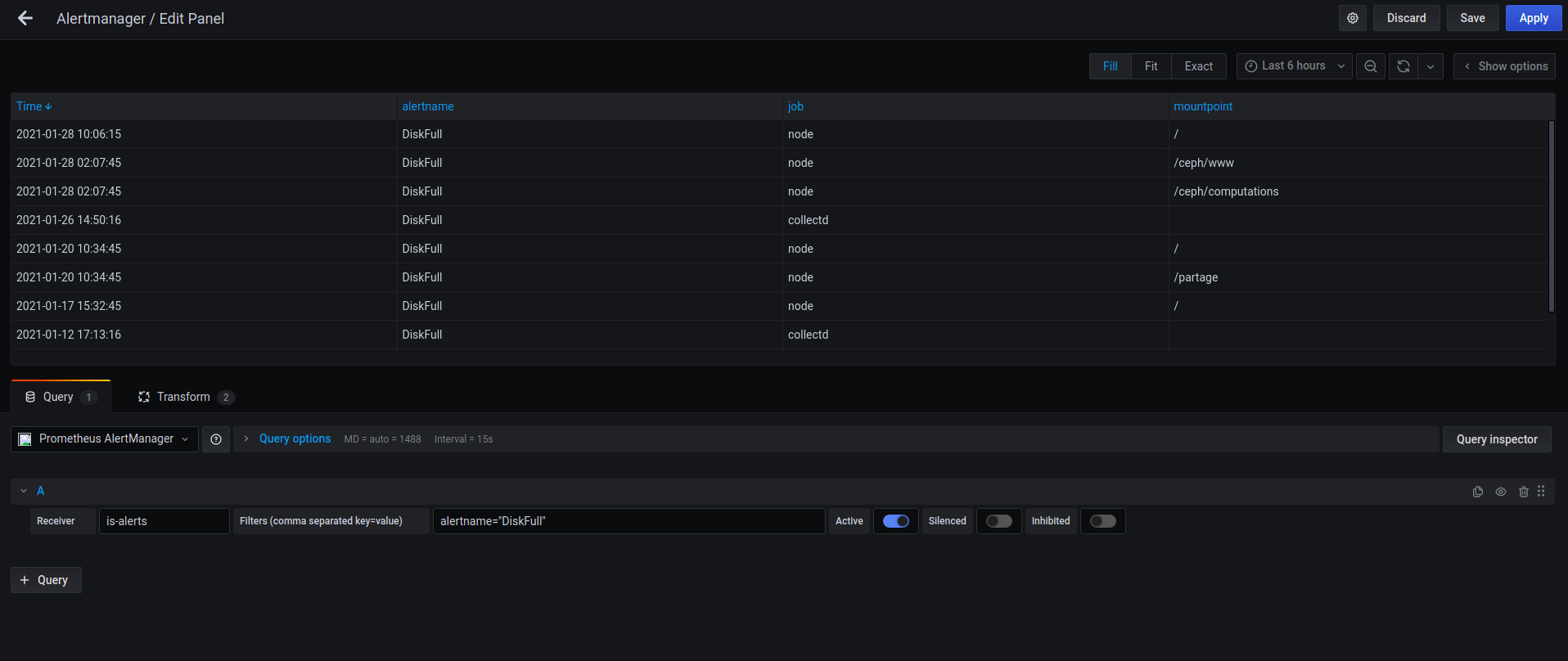
Task: Delete query A with trash icon
Action: (x=1524, y=492)
